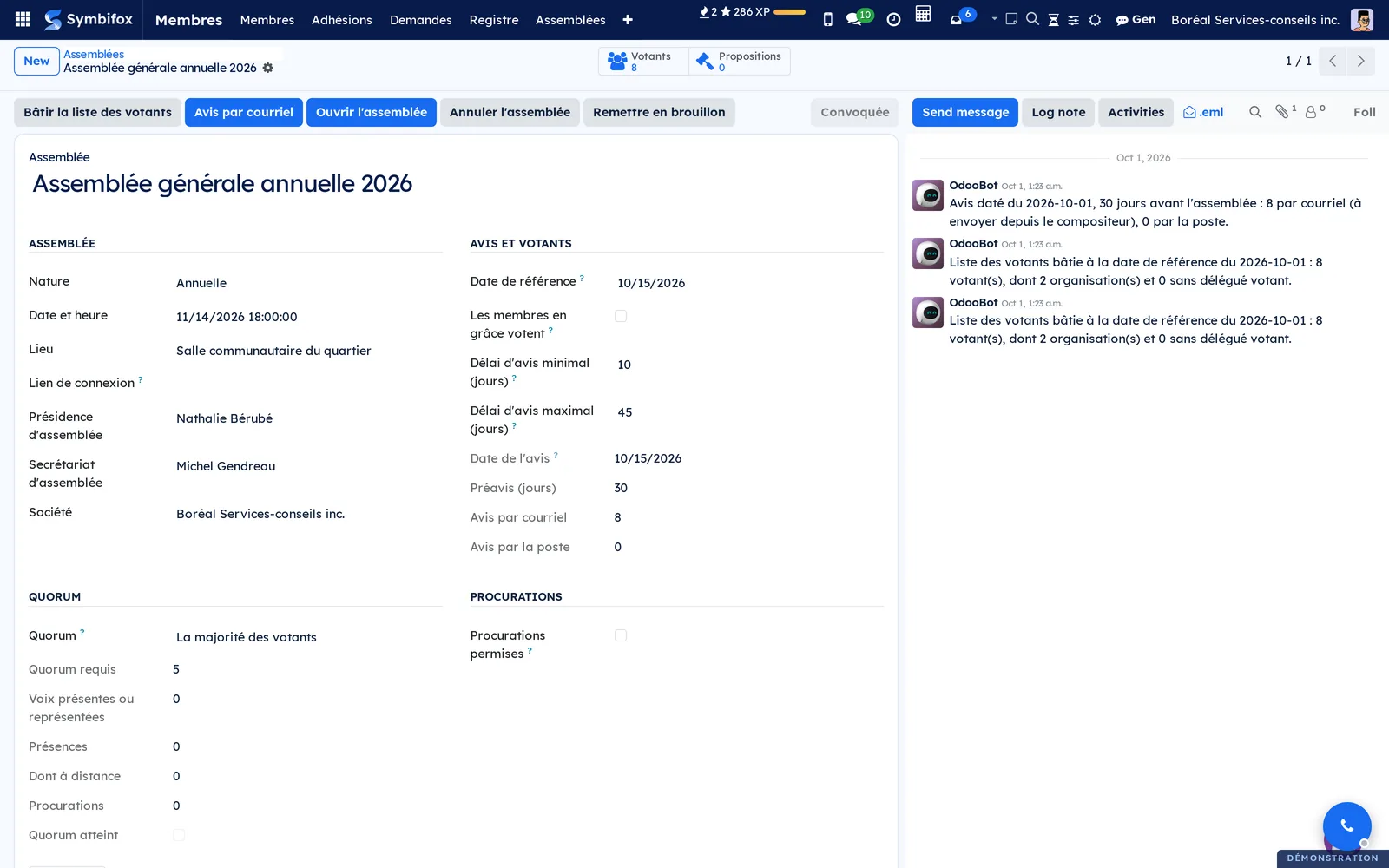
Task: Toggle 'Les membres en grâce votent' checkbox
Action: pos(621,316)
